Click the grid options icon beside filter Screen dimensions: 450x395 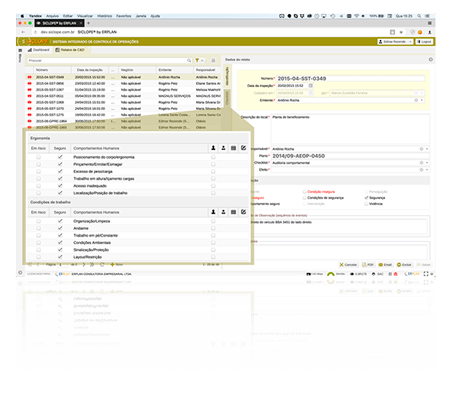tap(213, 60)
